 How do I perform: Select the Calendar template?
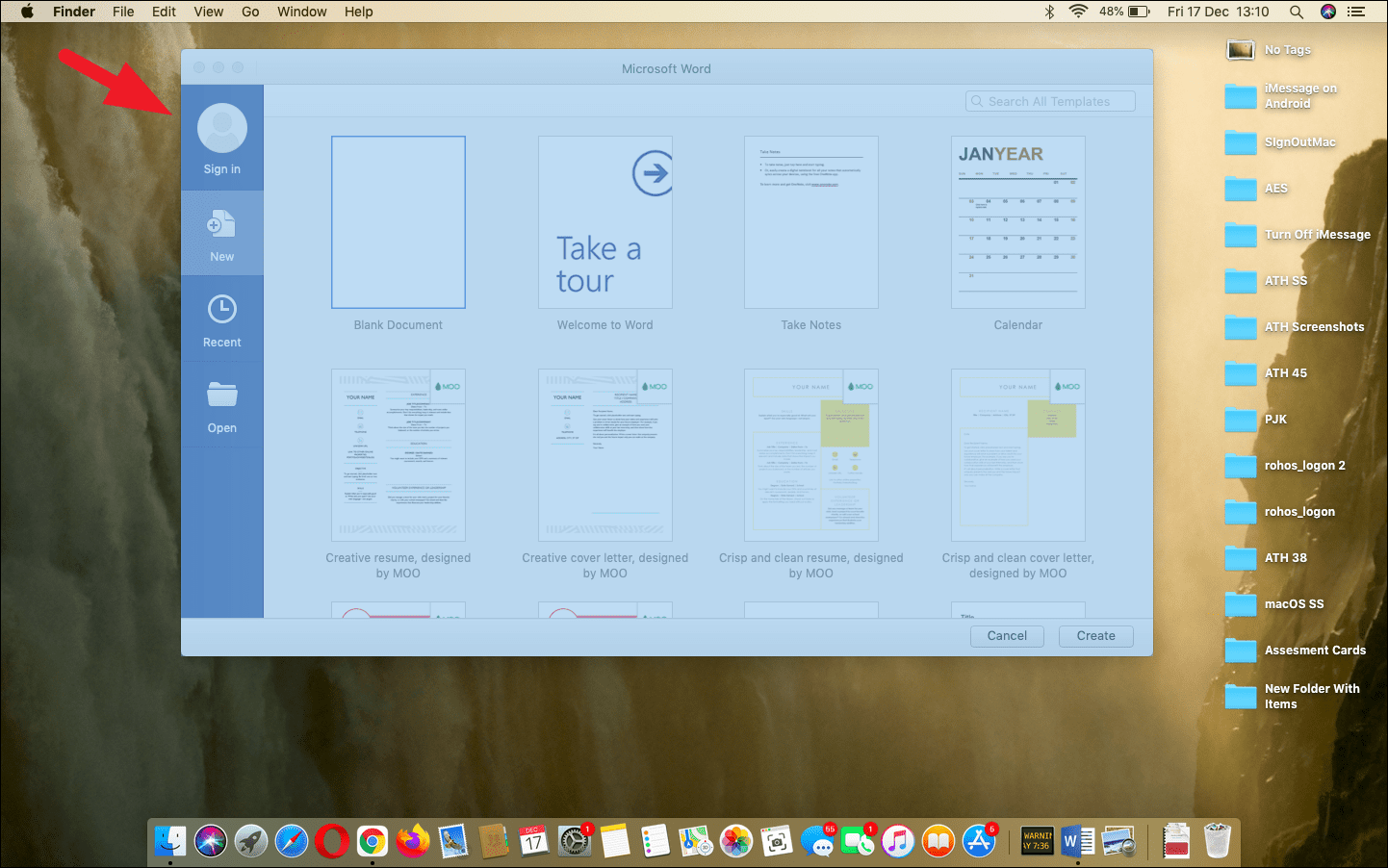click(x=1018, y=222)
